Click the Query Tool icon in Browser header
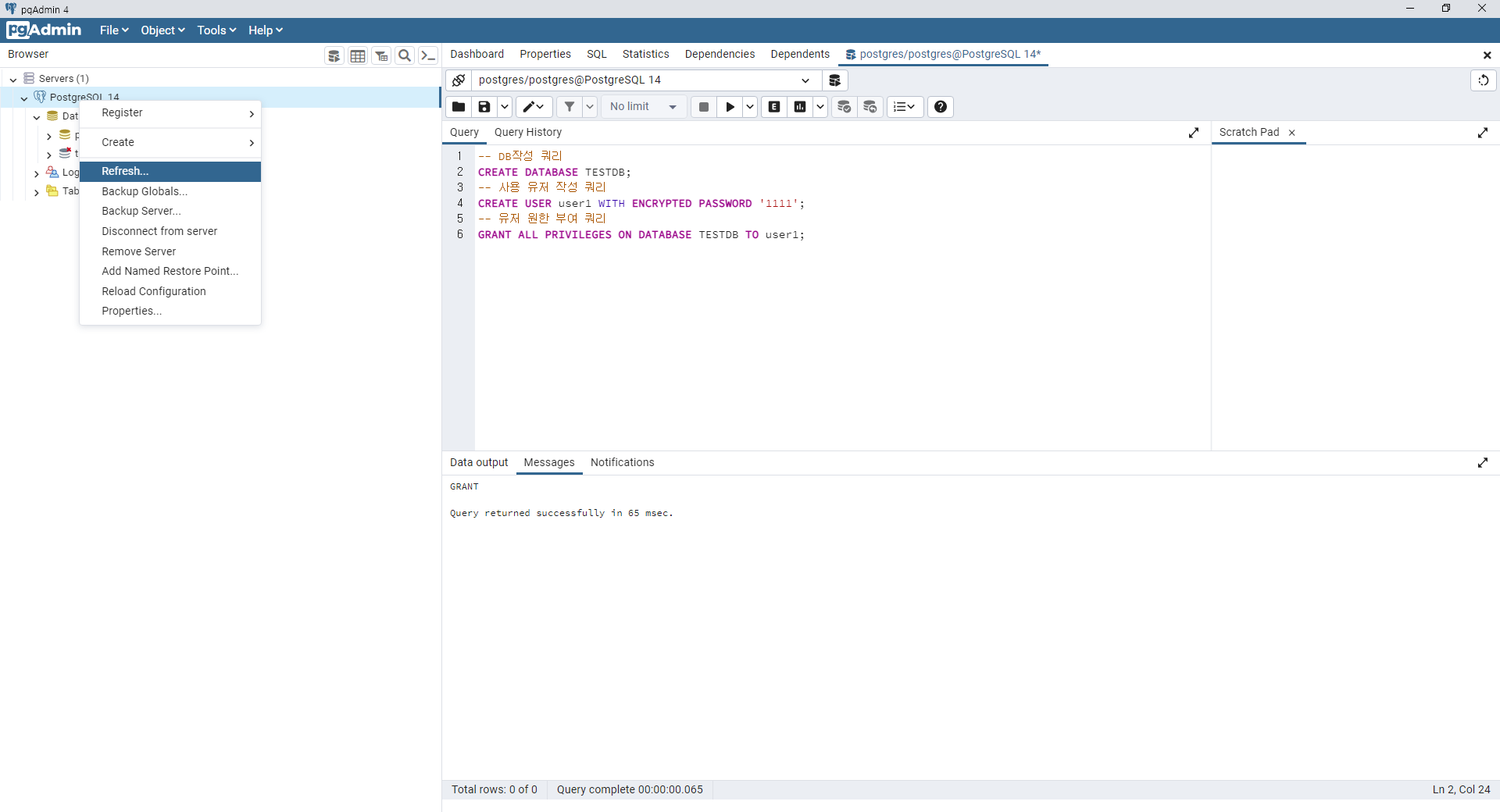 tap(334, 55)
